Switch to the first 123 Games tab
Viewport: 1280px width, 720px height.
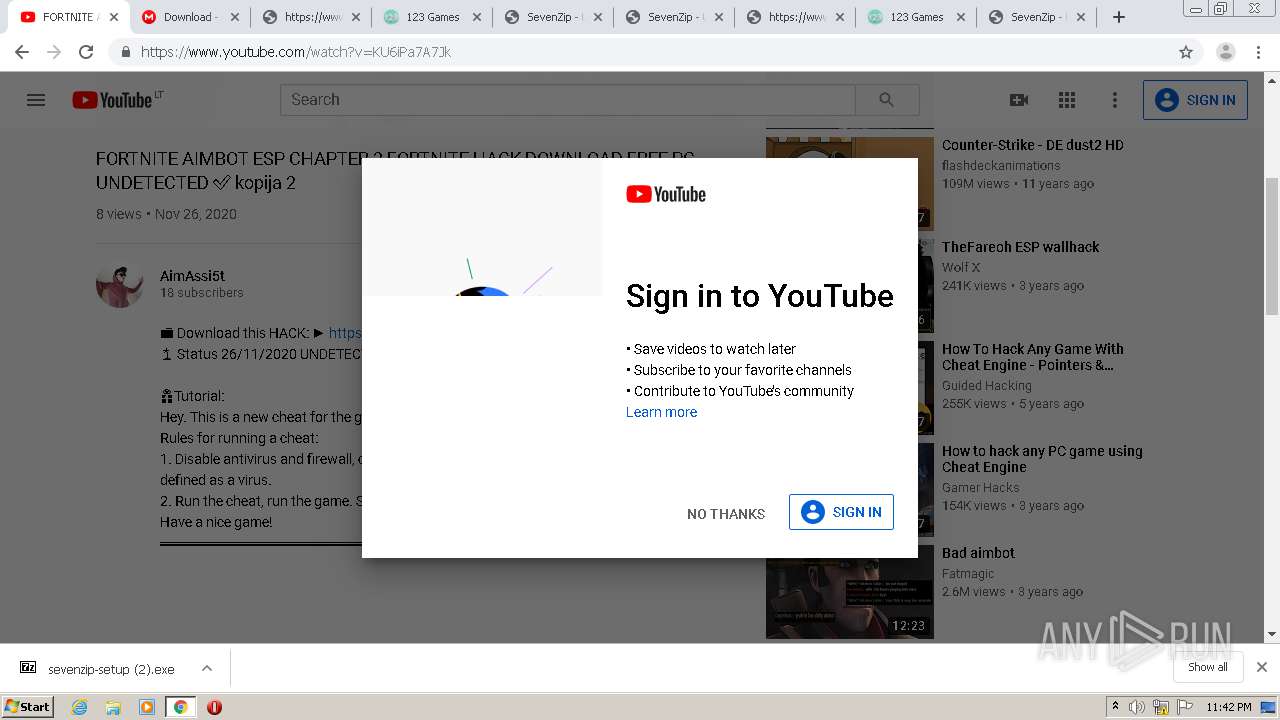point(432,17)
